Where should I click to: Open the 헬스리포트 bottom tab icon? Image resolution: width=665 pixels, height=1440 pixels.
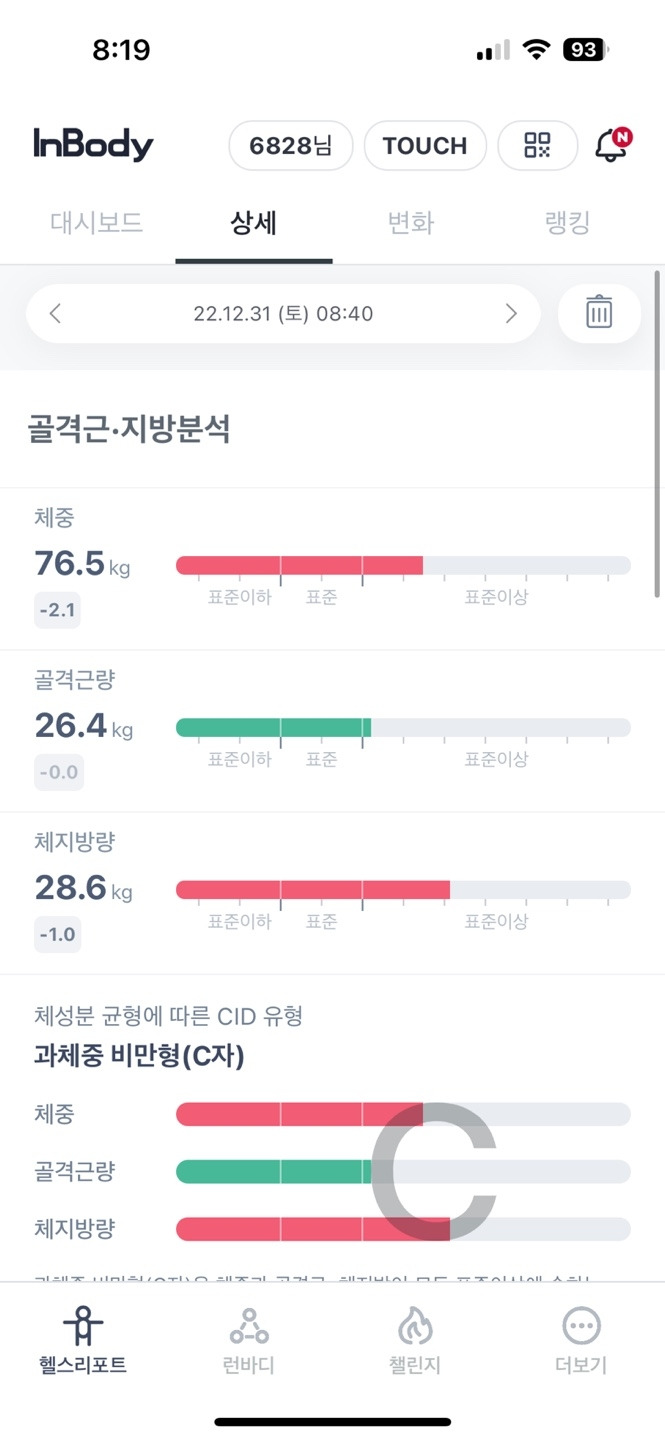coord(83,1326)
